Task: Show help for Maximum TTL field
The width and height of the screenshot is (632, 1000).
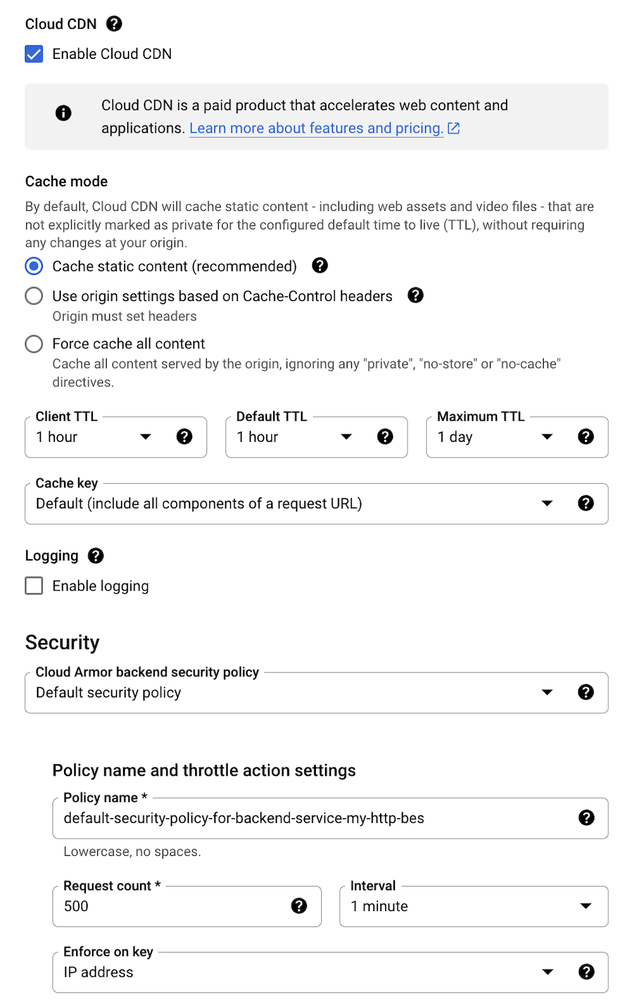Action: 586,437
